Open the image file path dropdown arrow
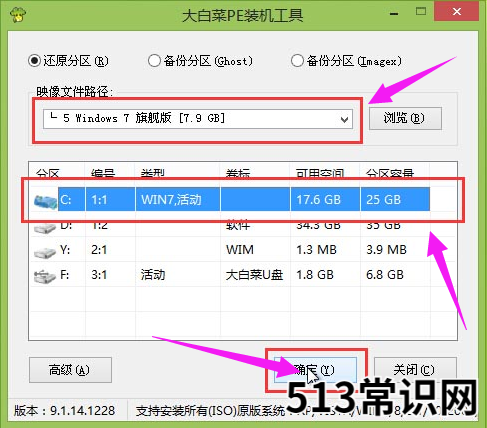 click(x=344, y=119)
